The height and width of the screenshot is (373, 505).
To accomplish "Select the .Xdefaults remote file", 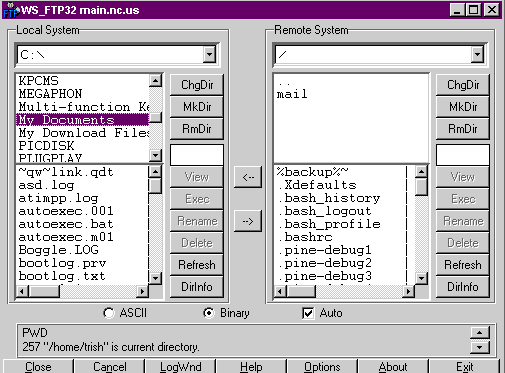I will [344, 185].
